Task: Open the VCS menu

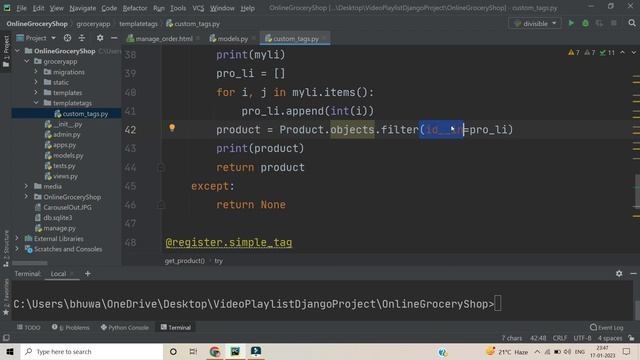Action: [198, 8]
